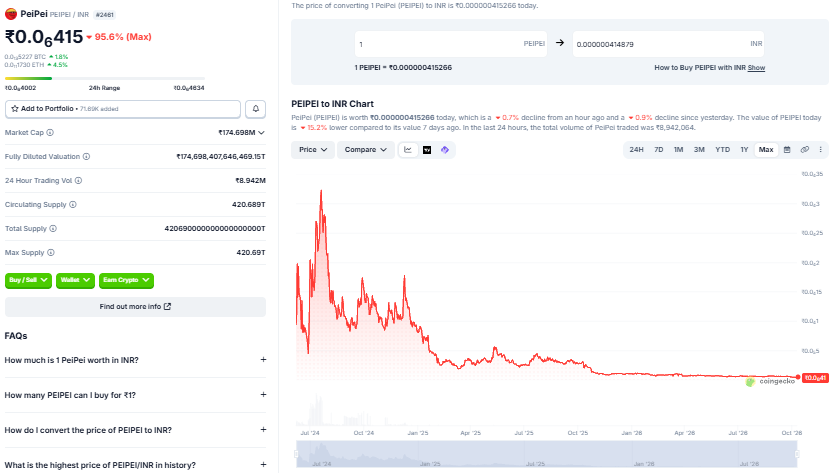Click the ₹0.0₆41 current price label on chart
Screen dimensions: 833x473
click(815, 378)
